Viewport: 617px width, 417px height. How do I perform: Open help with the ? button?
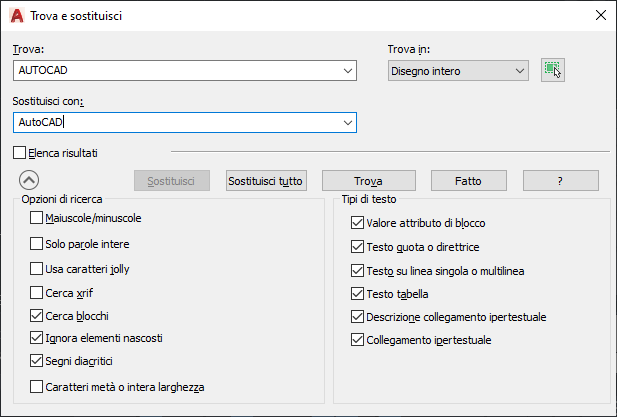pyautogui.click(x=561, y=181)
